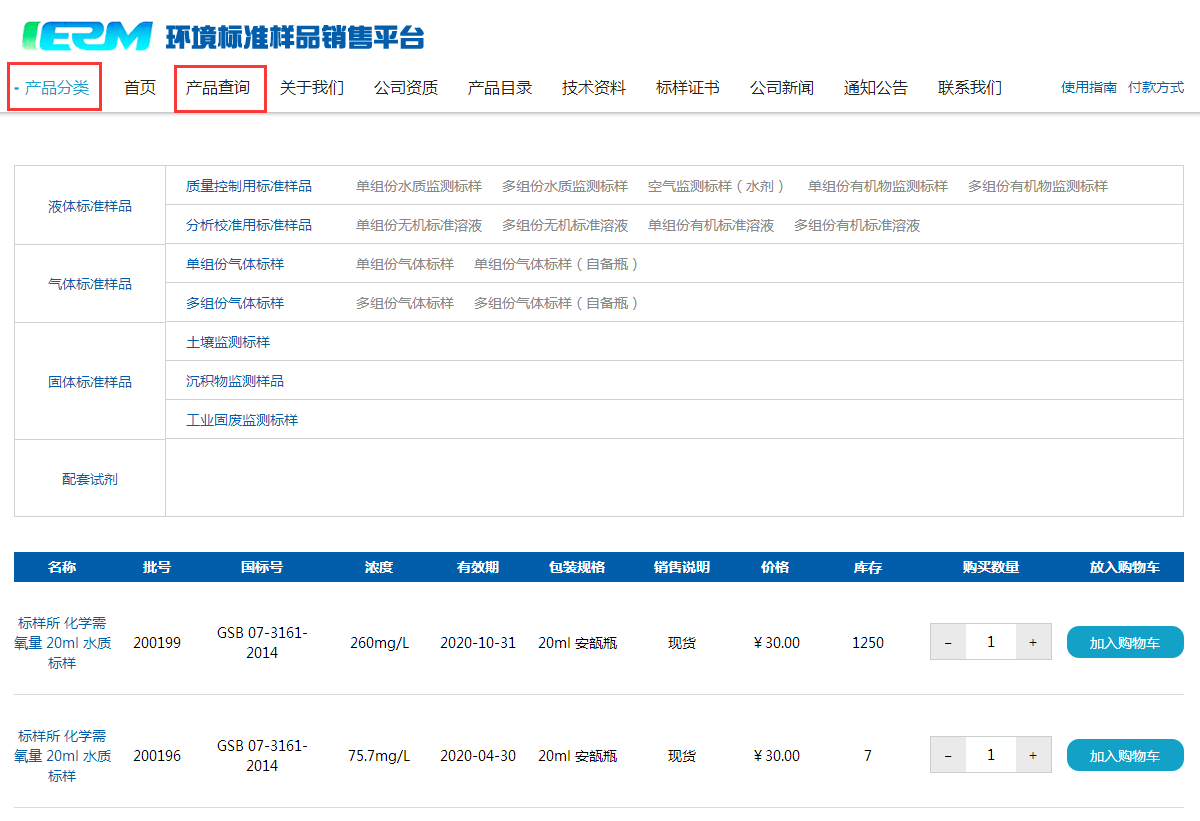
Task: Click the IERM logo
Action: (x=88, y=36)
